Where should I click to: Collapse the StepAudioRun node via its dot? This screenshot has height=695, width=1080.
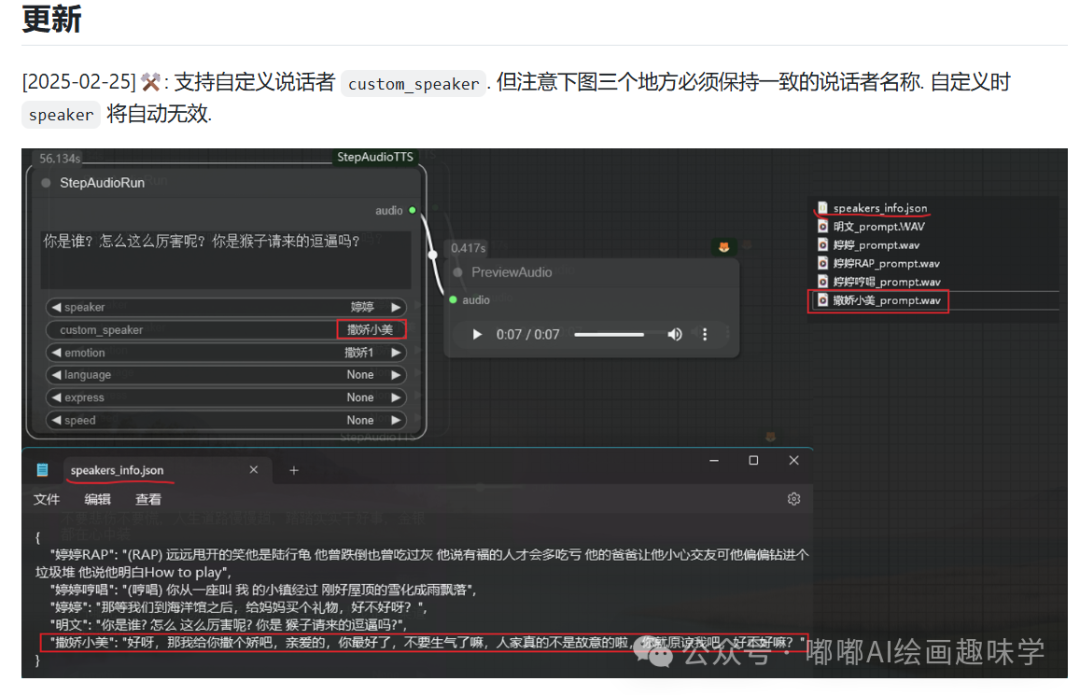46,183
